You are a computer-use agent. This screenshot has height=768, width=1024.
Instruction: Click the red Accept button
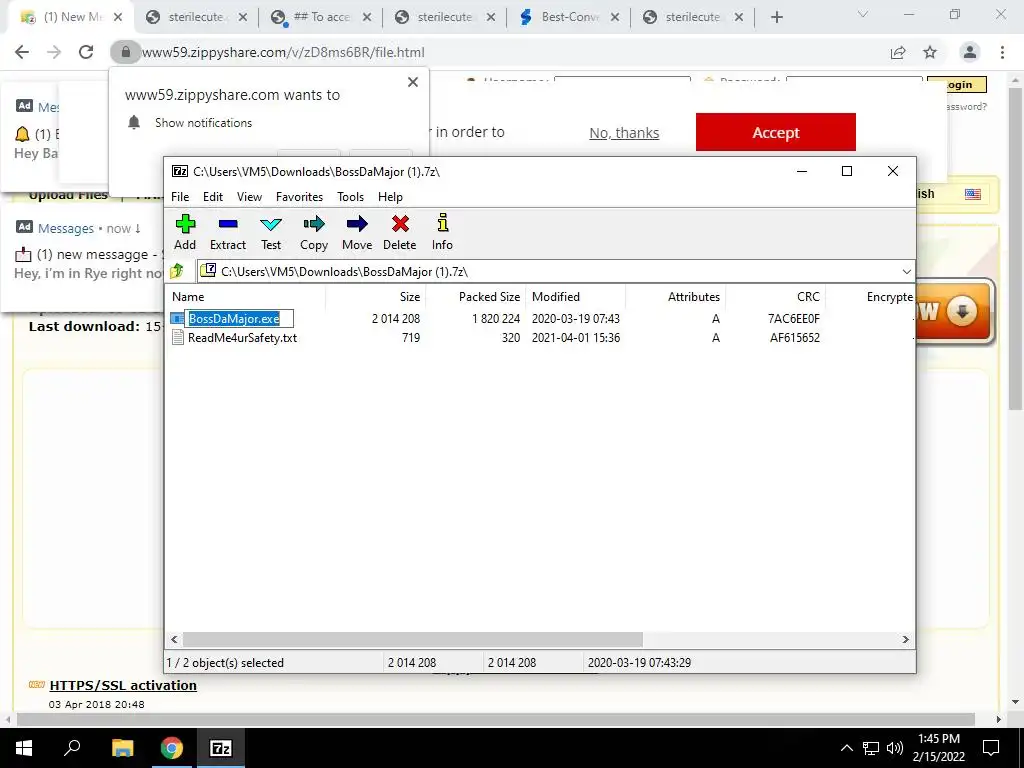(776, 133)
